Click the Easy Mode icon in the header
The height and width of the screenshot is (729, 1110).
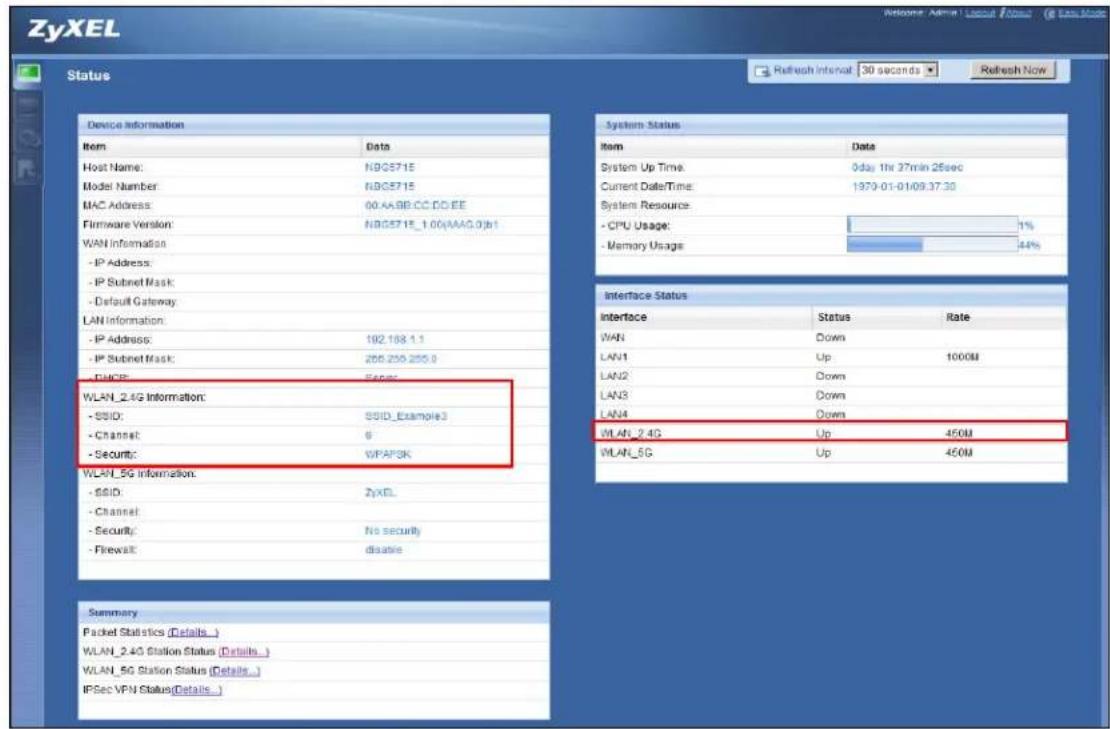click(x=1049, y=13)
